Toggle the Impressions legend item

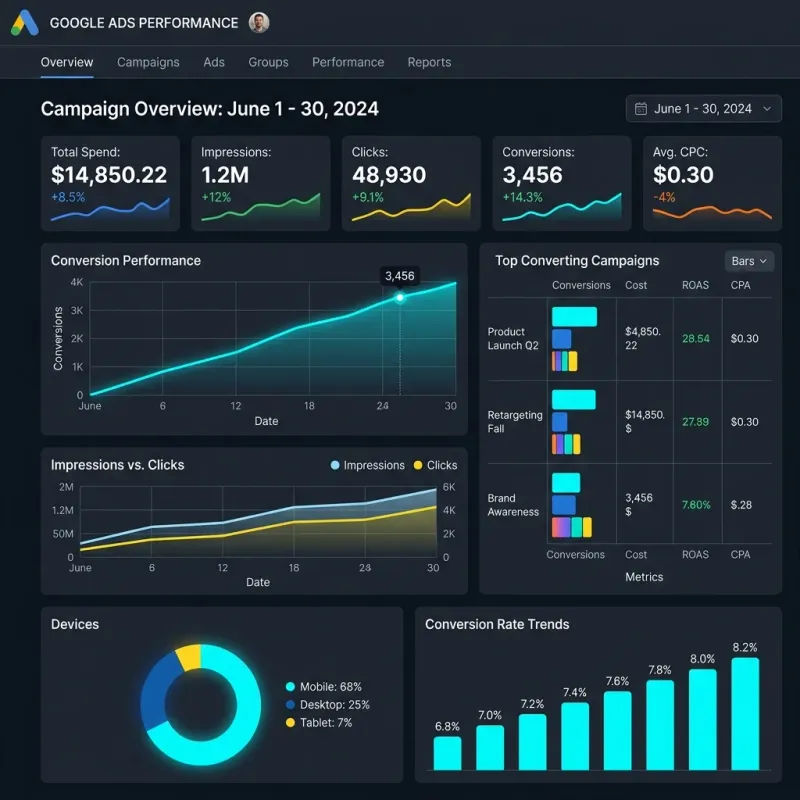[368, 465]
